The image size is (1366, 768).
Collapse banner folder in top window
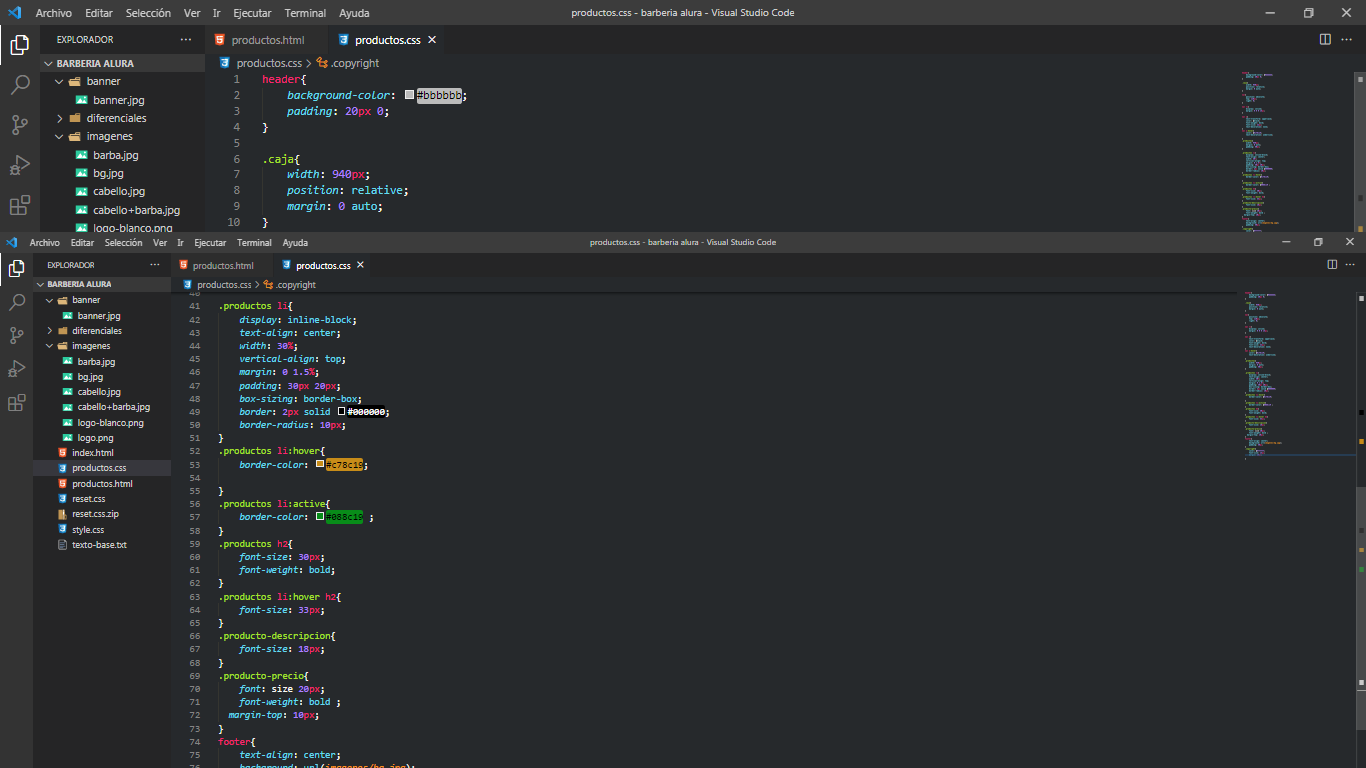(x=60, y=82)
